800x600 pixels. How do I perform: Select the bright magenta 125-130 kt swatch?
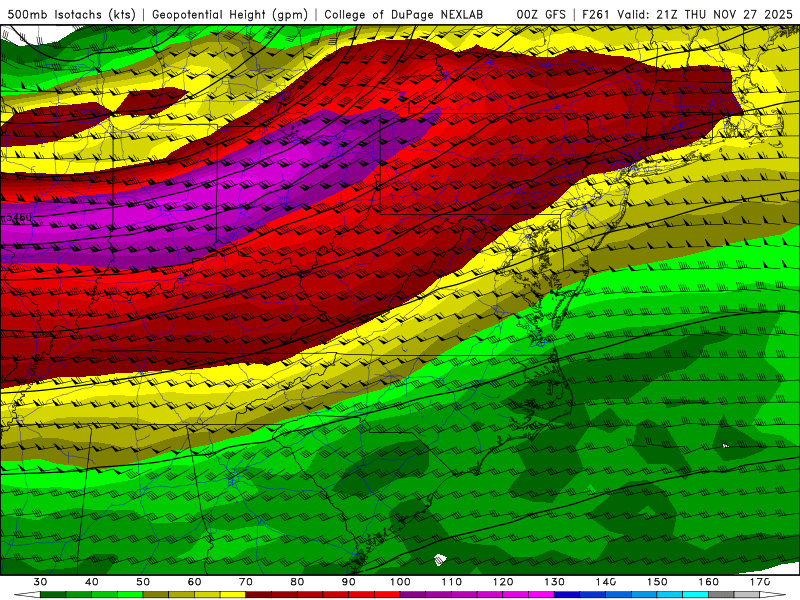coord(541,595)
